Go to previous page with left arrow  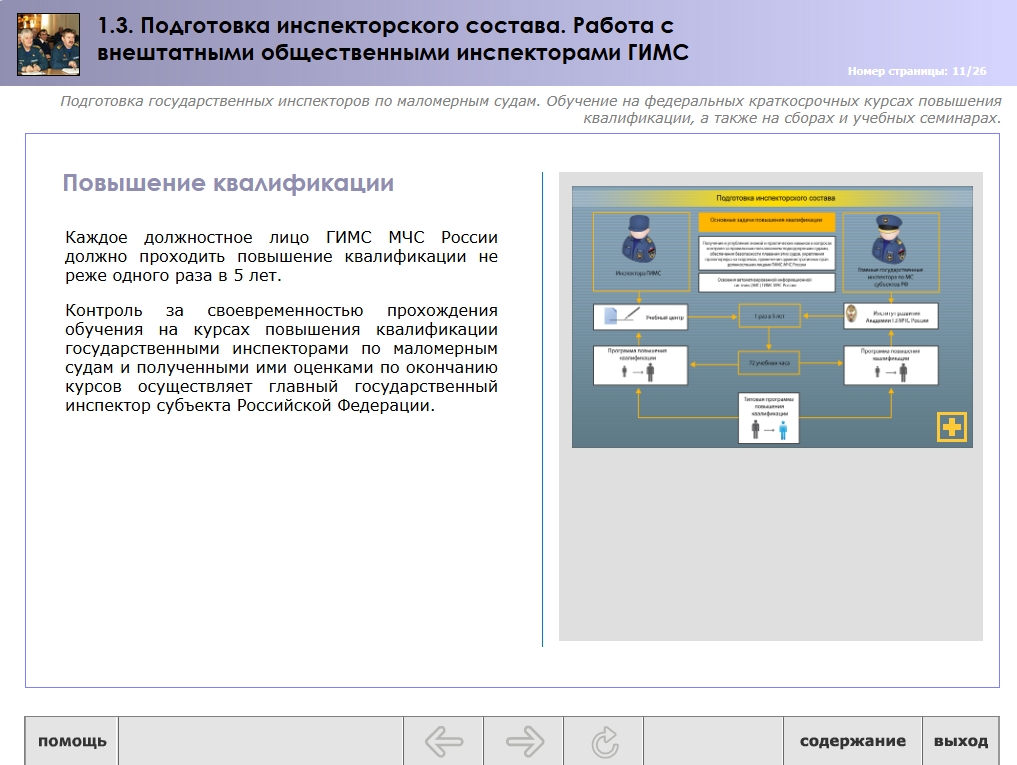point(444,741)
